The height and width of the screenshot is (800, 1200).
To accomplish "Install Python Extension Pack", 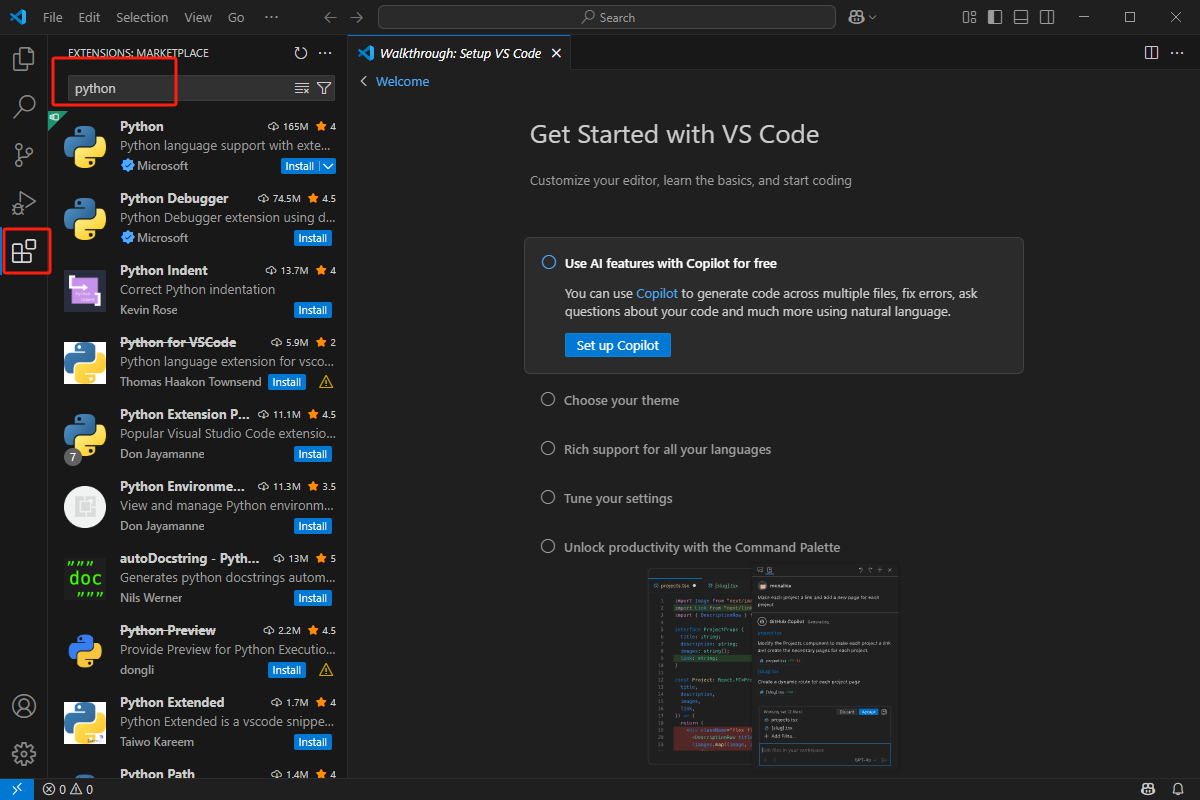I will pos(313,454).
